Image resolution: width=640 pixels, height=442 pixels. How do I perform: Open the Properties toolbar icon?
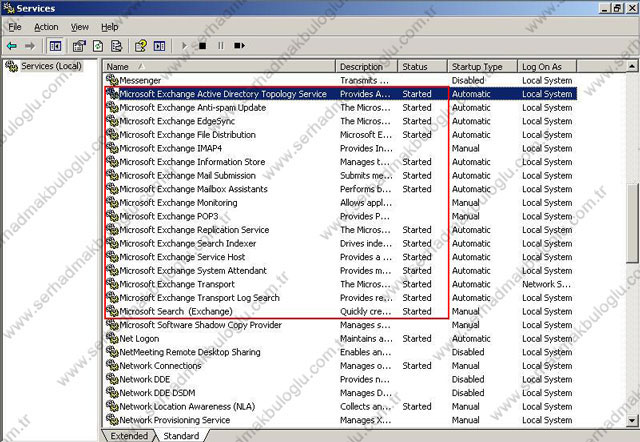[x=79, y=46]
